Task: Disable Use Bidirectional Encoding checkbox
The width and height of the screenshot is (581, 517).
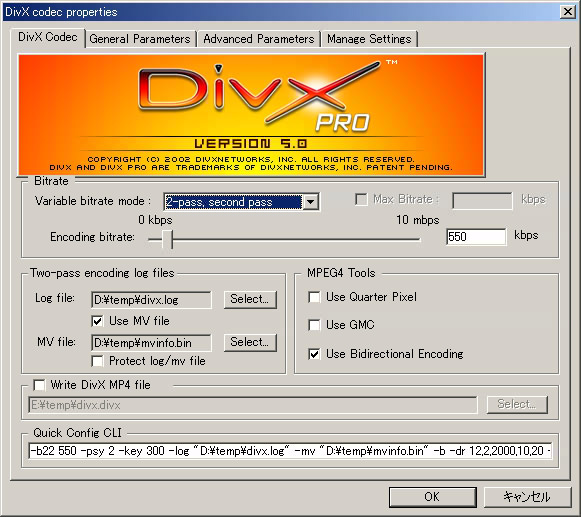Action: [314, 354]
